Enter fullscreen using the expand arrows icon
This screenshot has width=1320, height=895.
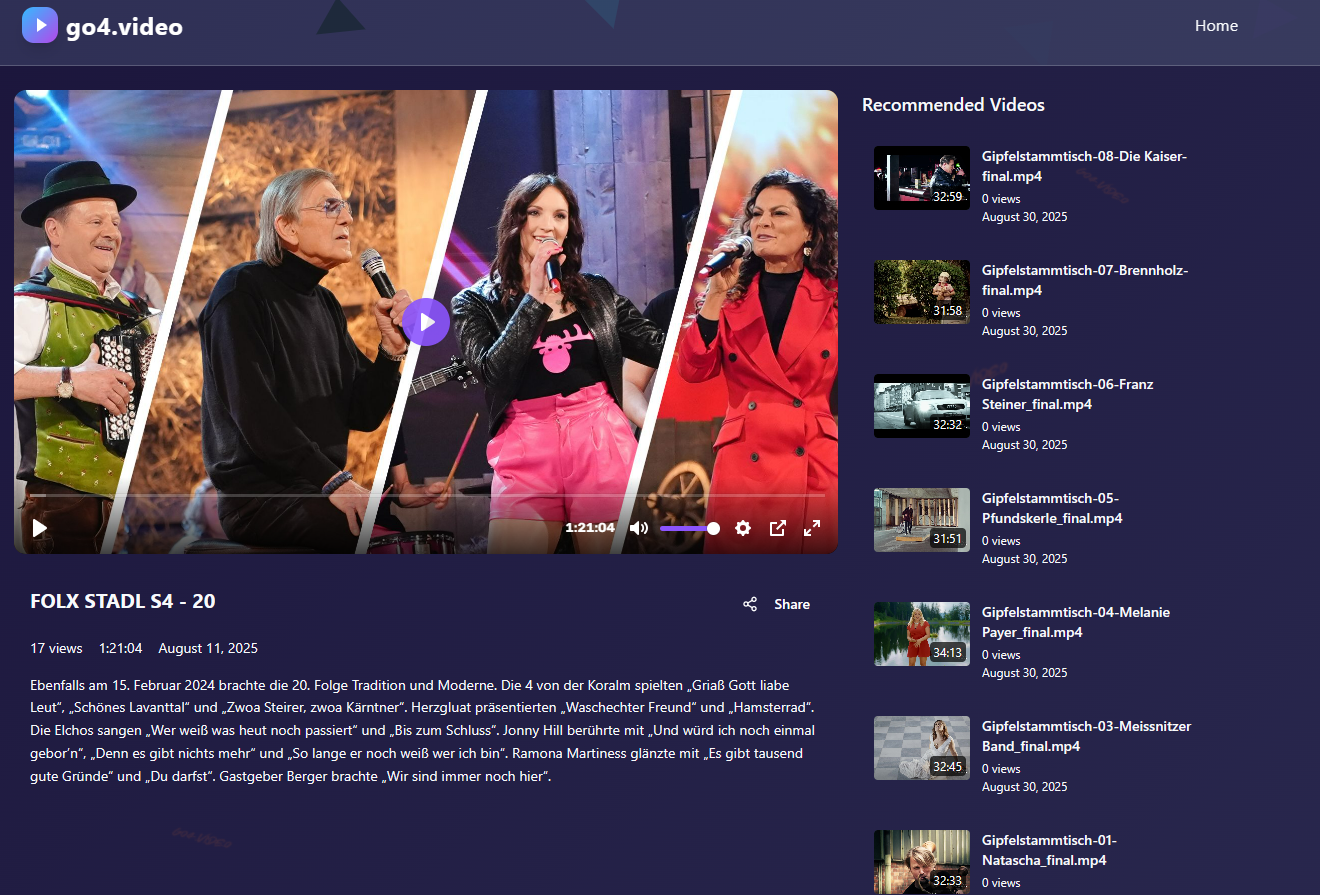(812, 528)
